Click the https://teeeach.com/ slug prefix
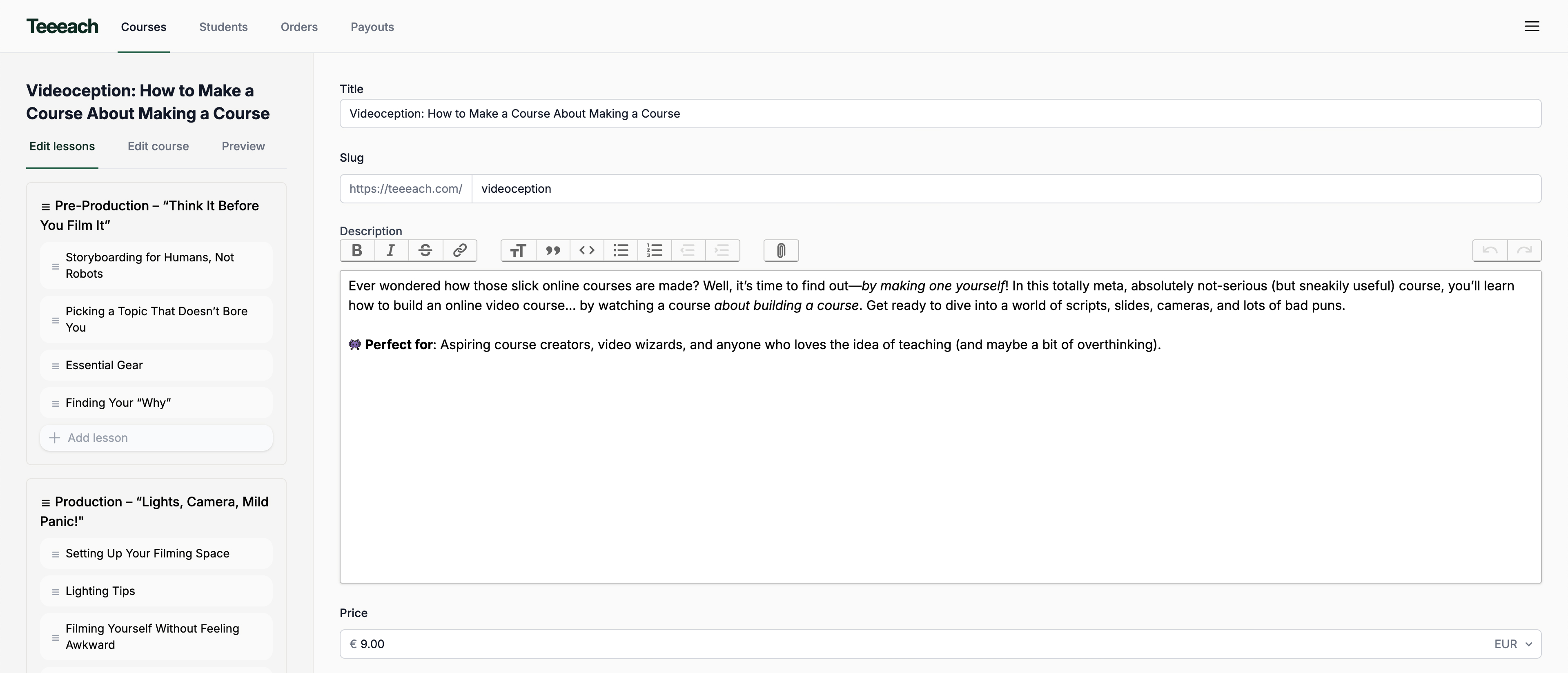 (x=405, y=189)
